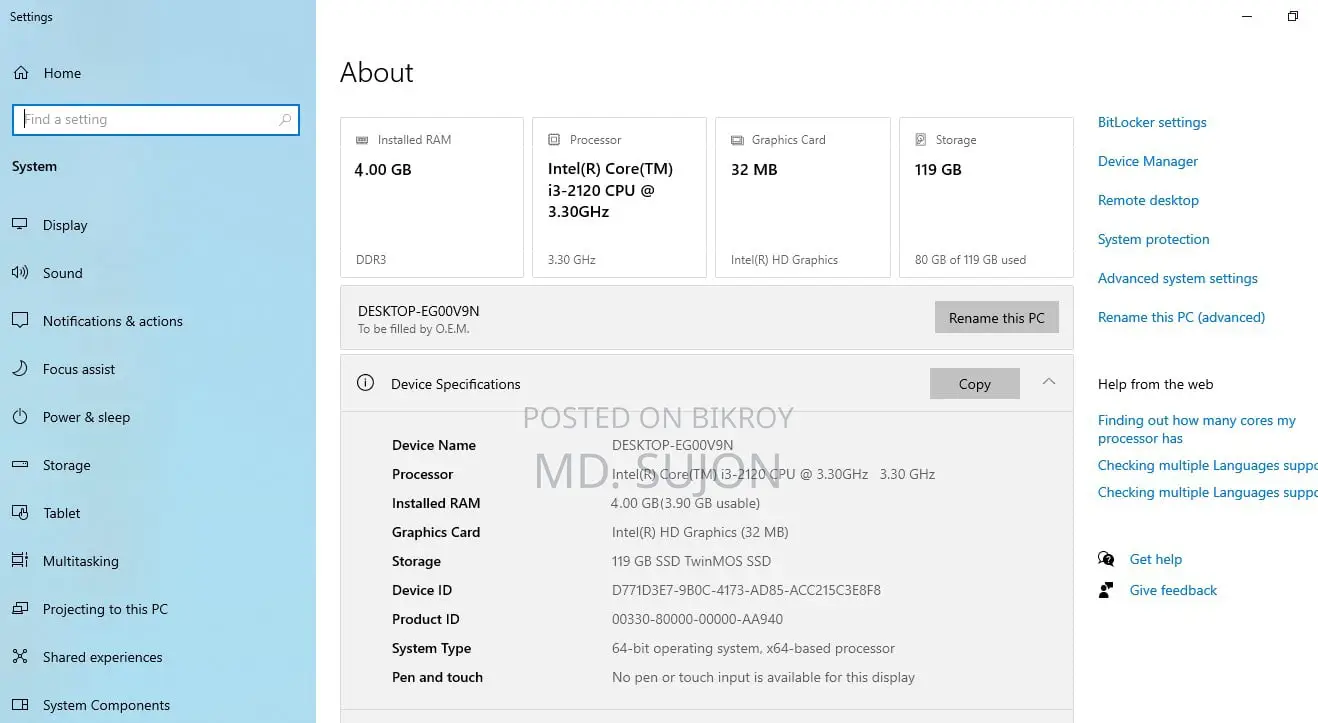
Task: Copy the device specifications
Action: coord(975,384)
